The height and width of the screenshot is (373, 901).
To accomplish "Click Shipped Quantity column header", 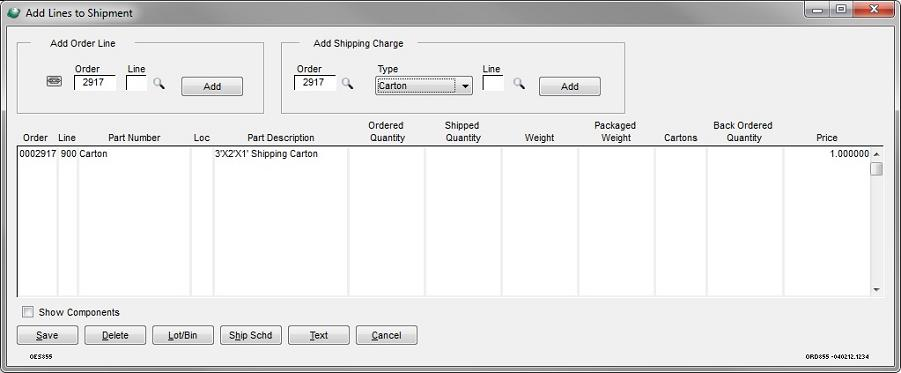I will 463,132.
